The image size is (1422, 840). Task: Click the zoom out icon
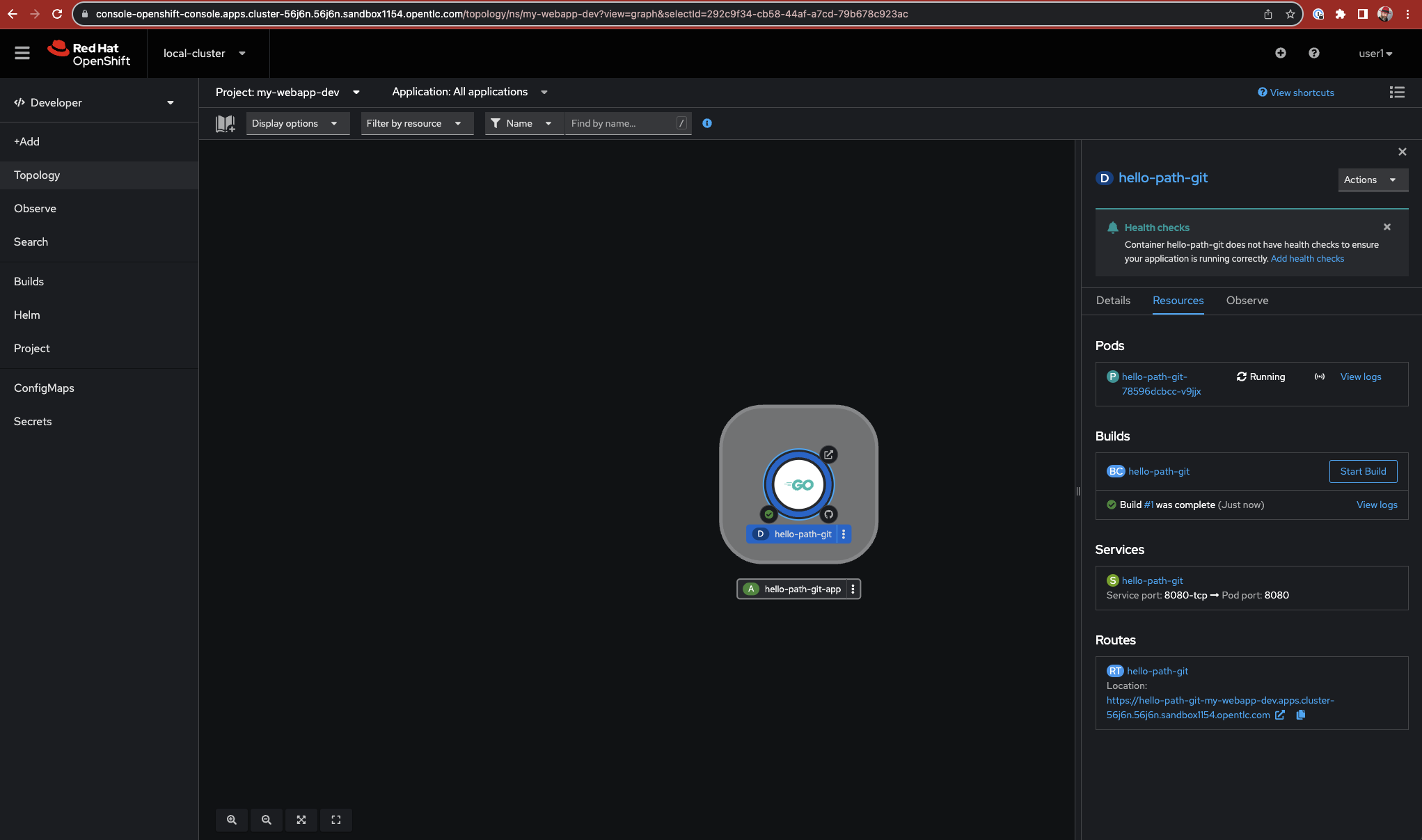point(267,820)
